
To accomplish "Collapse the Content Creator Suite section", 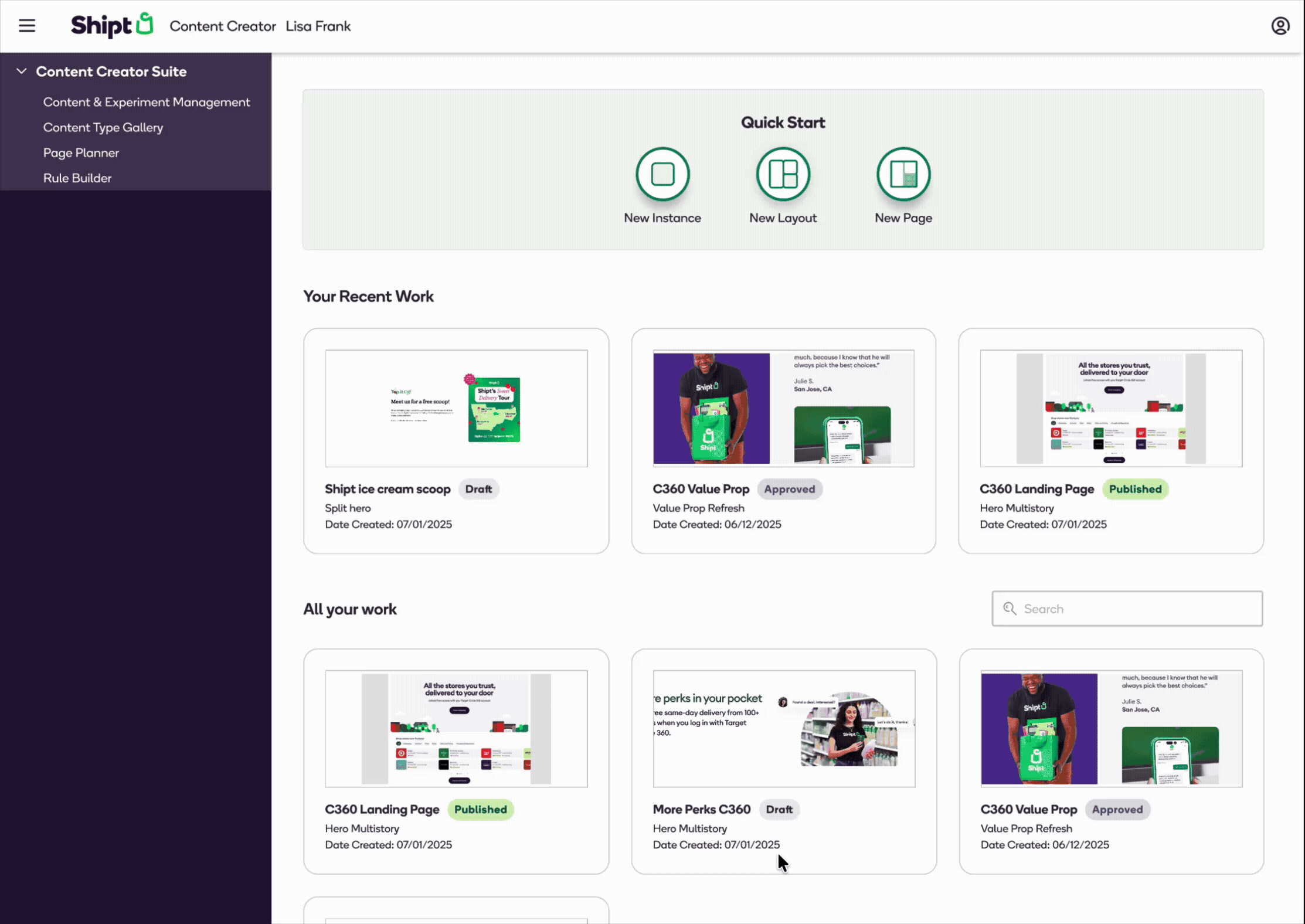I will point(22,71).
